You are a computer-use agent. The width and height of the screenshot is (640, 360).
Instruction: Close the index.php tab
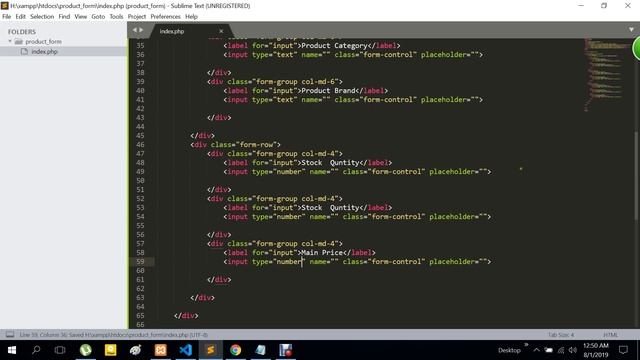point(221,31)
